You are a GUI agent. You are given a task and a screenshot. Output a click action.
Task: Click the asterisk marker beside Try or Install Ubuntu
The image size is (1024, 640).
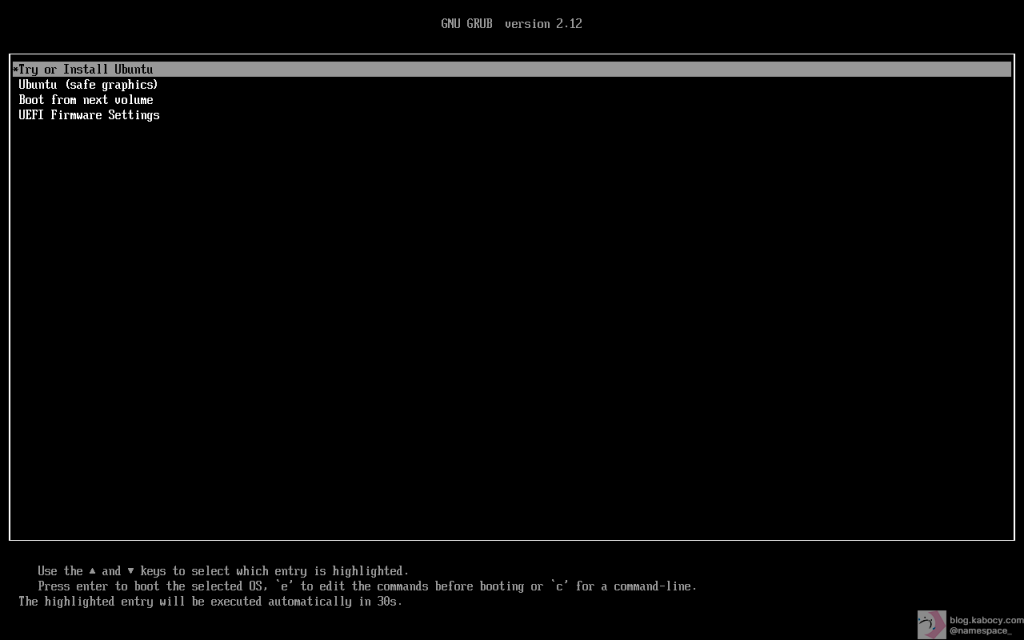[15, 69]
